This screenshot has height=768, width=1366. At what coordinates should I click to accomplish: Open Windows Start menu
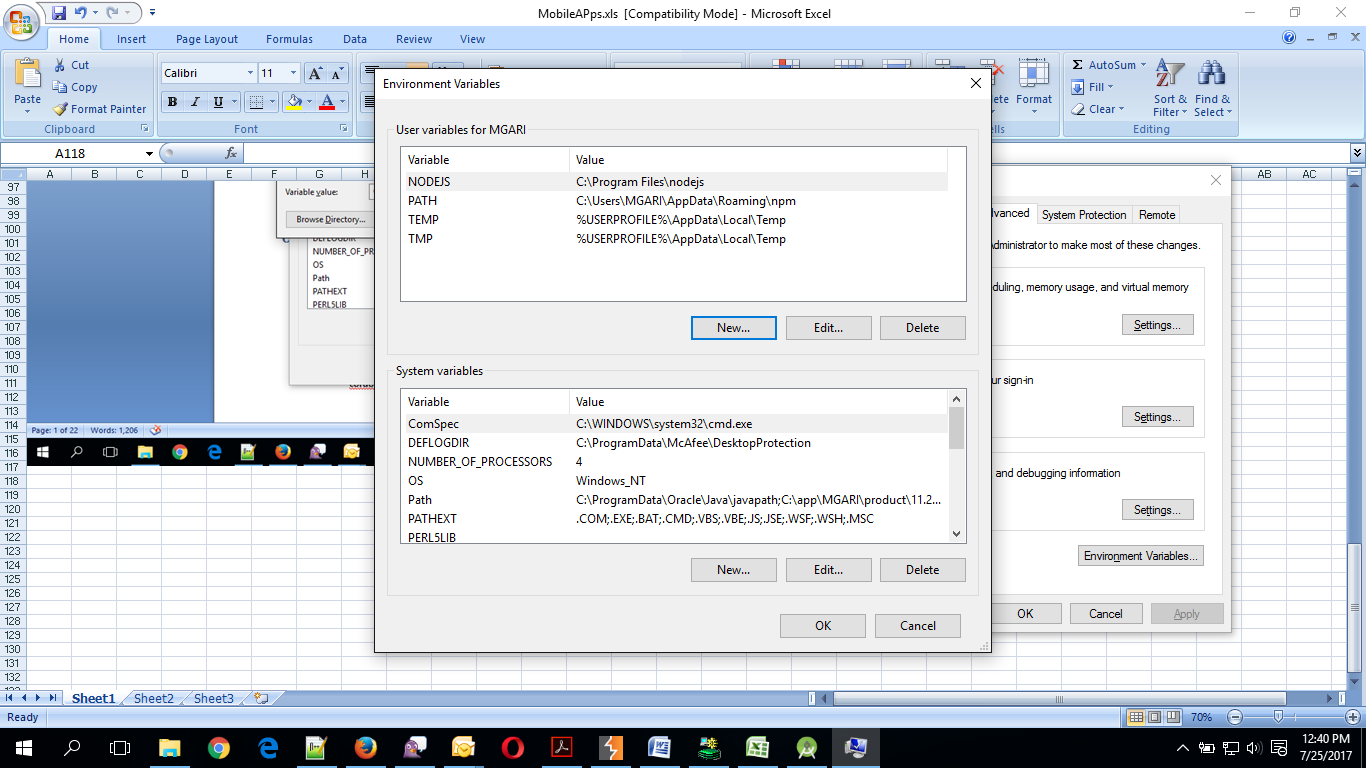(23, 747)
